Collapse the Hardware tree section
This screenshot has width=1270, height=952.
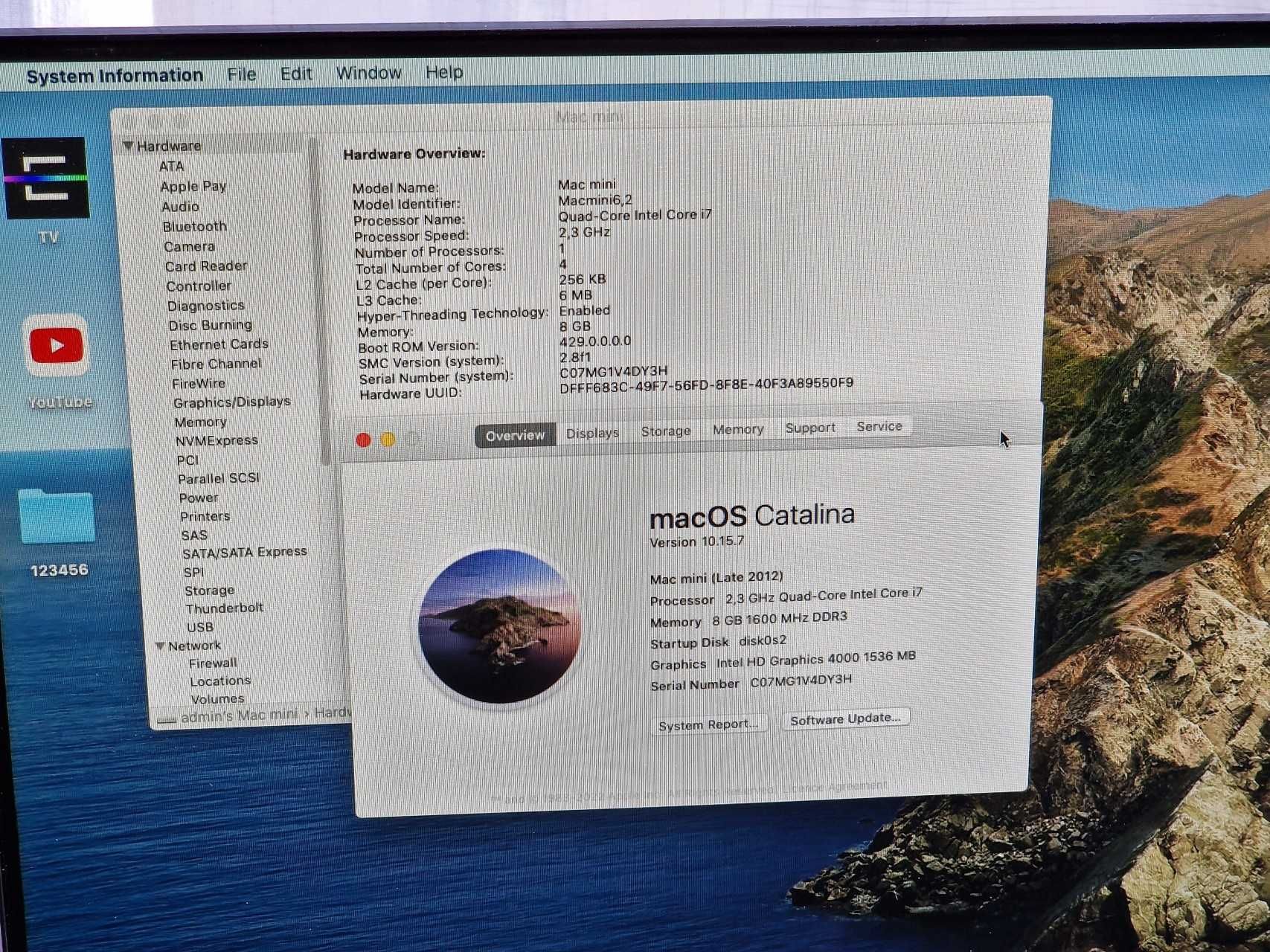point(128,146)
